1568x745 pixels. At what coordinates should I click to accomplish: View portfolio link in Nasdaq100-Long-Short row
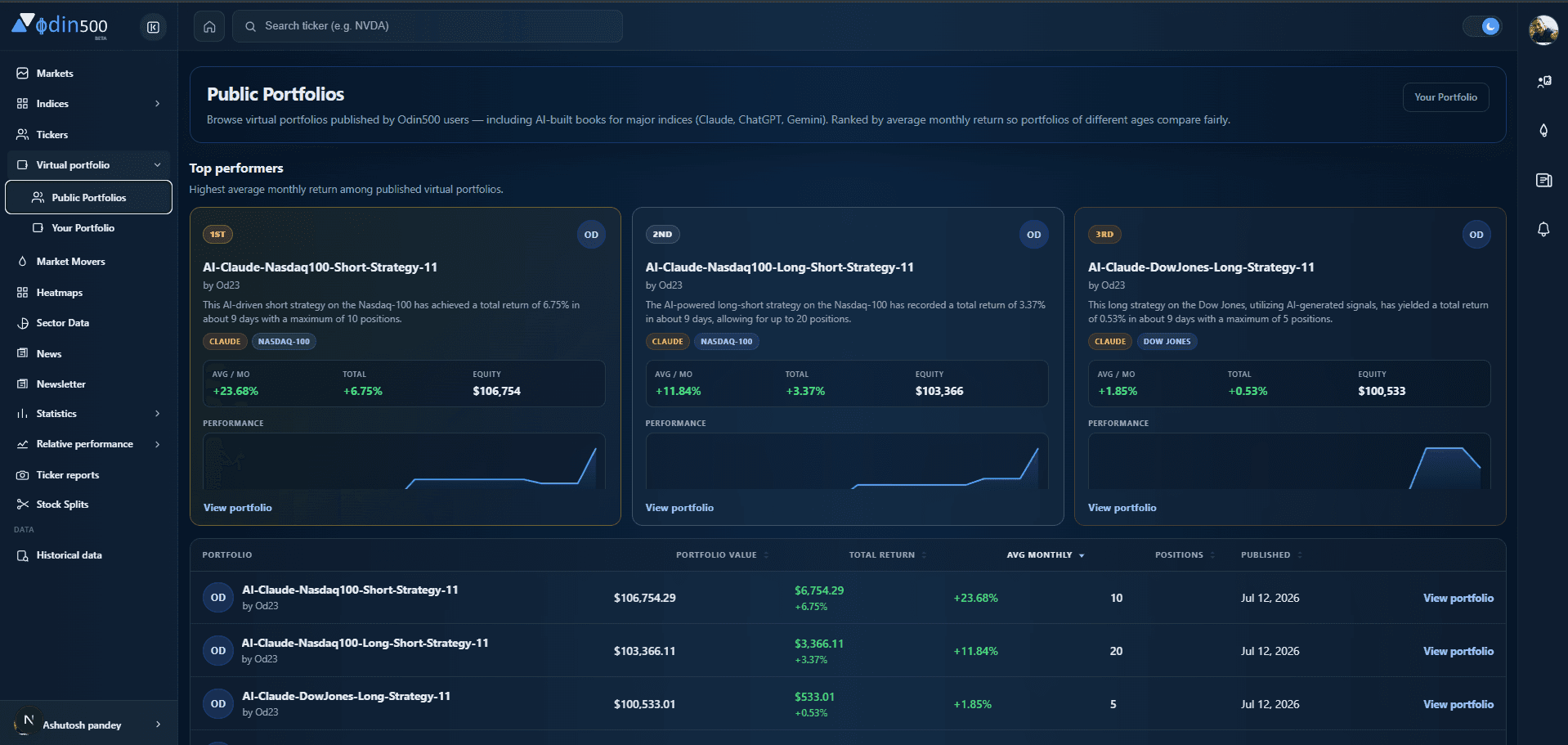click(1458, 651)
